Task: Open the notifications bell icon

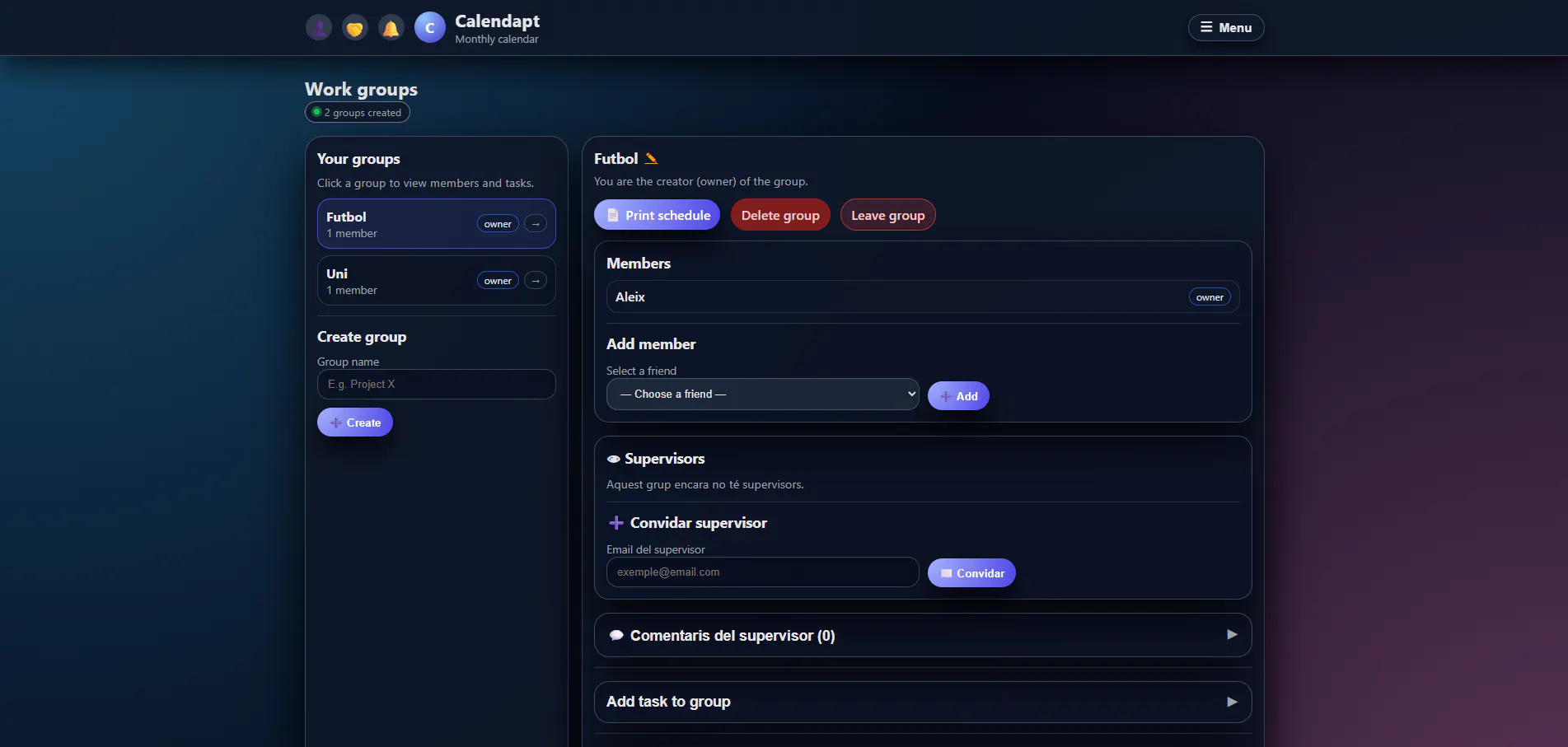Action: [391, 28]
